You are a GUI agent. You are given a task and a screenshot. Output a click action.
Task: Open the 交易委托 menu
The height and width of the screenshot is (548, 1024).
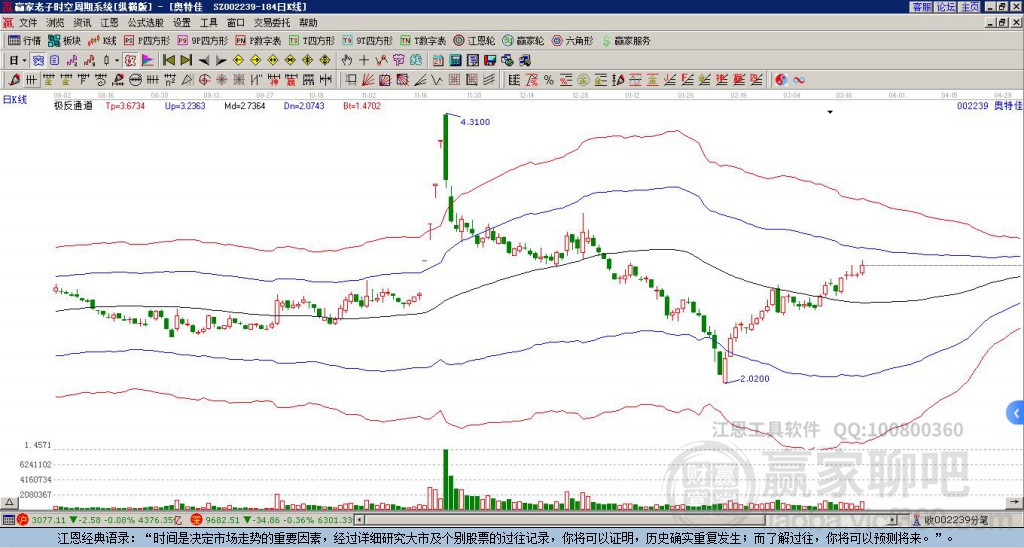click(272, 23)
